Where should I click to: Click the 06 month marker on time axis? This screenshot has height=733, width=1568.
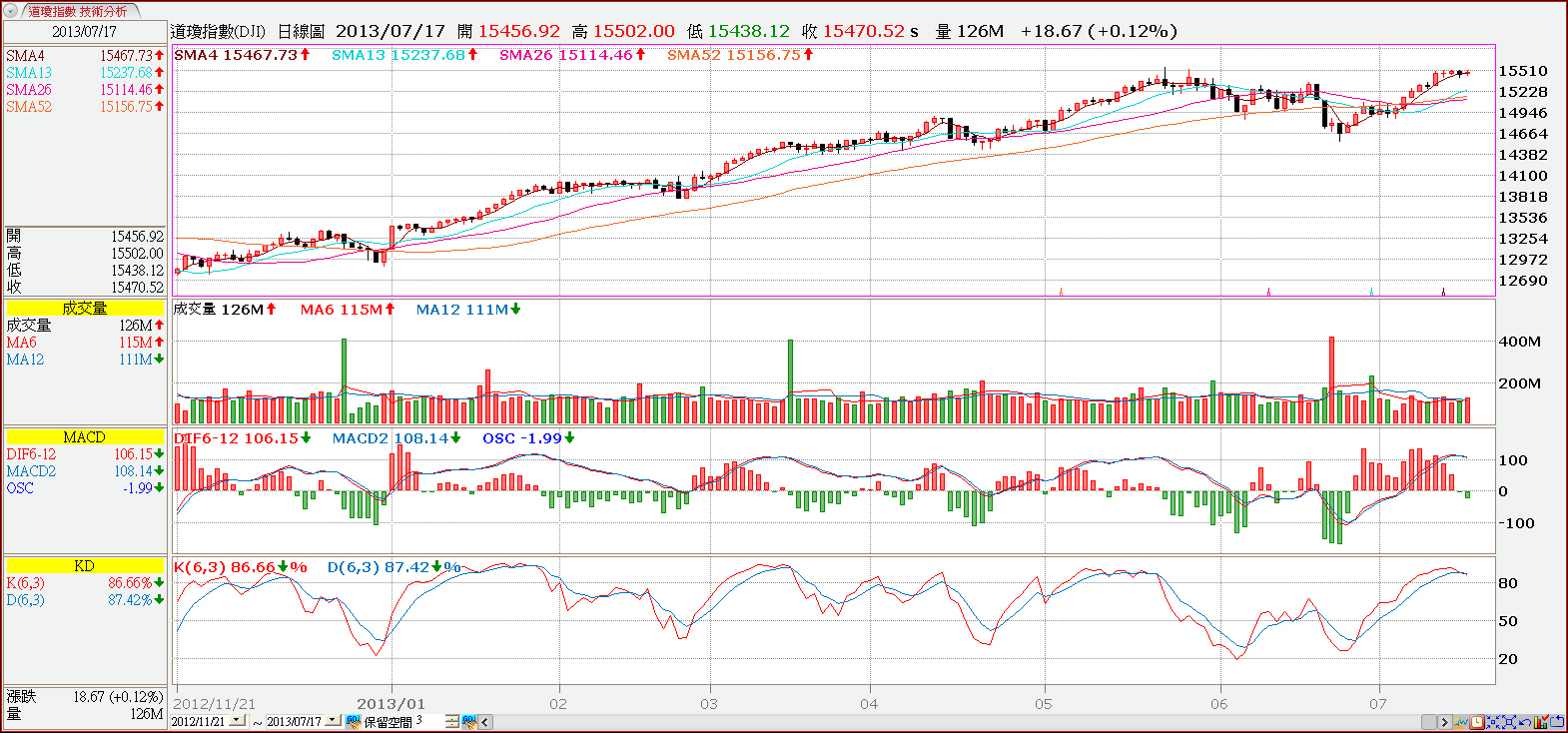1219,704
